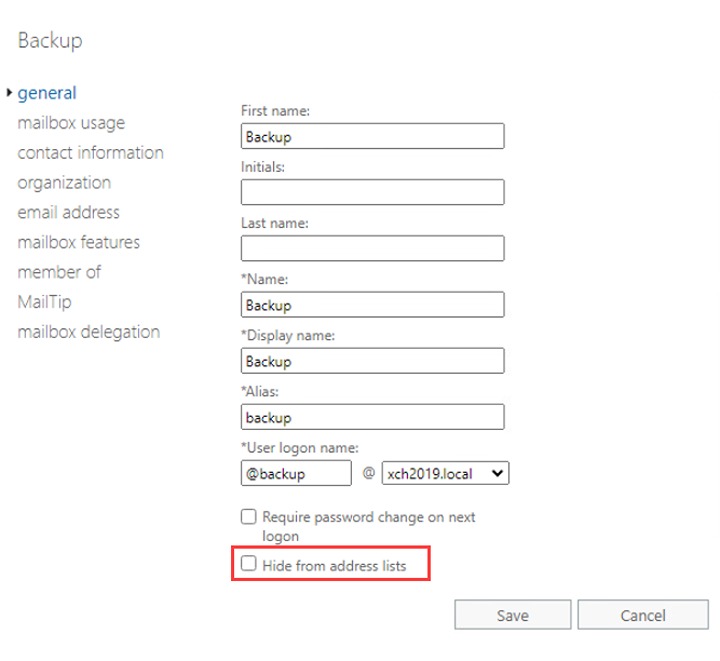Select the general section

click(x=47, y=93)
